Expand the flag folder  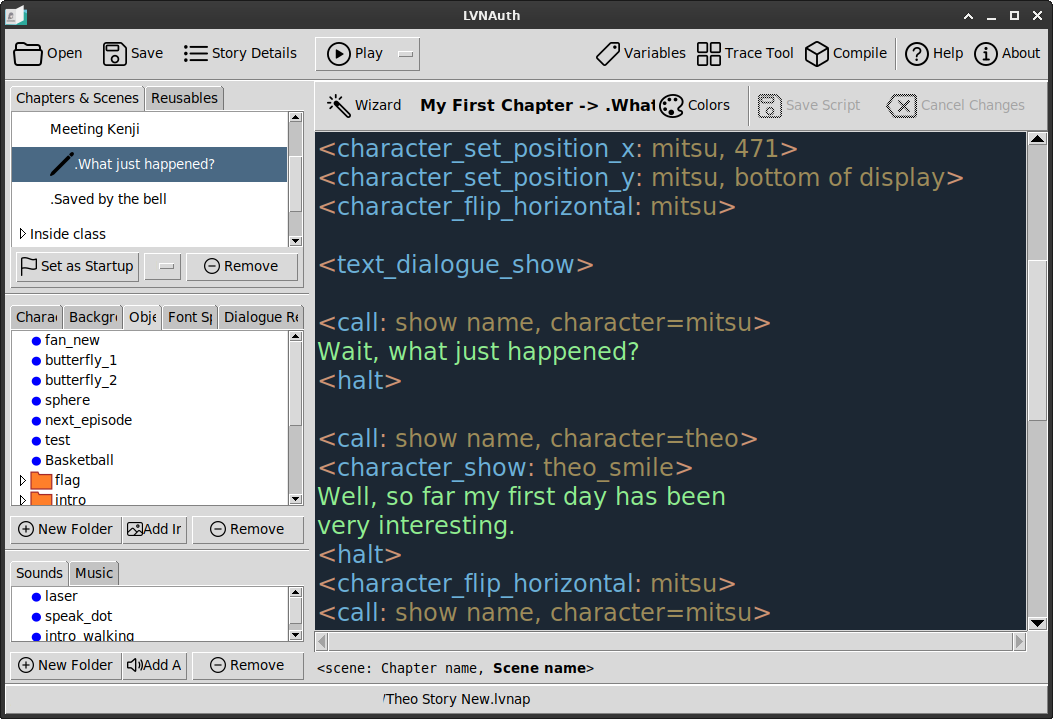[x=22, y=480]
